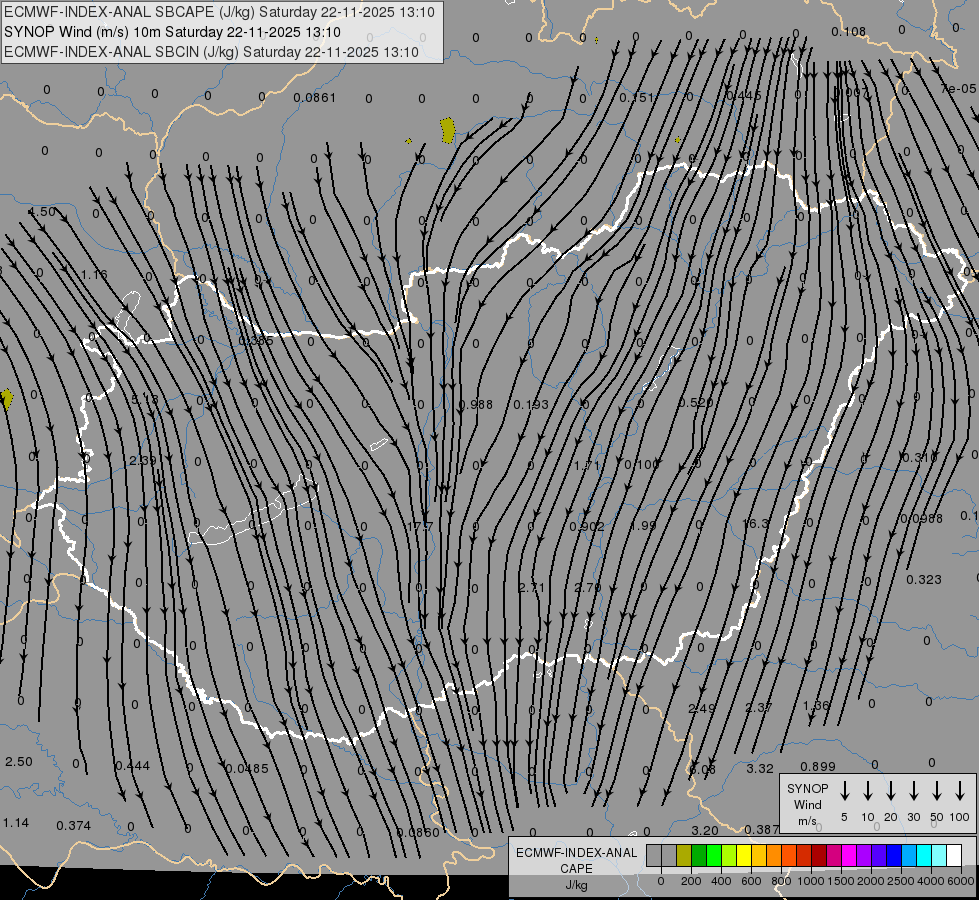The width and height of the screenshot is (979, 900).
Task: Click the 5 m/s wind arrow in legend
Action: tap(845, 791)
